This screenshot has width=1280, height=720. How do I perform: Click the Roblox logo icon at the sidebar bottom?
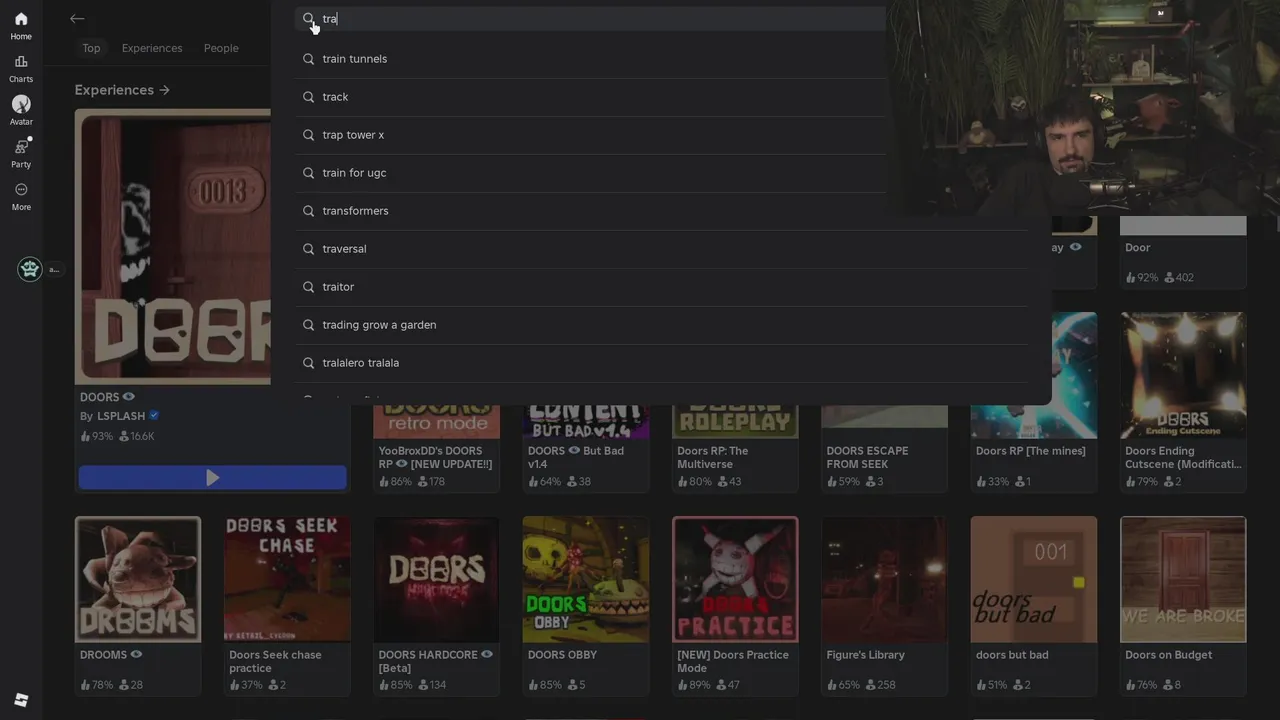point(21,700)
